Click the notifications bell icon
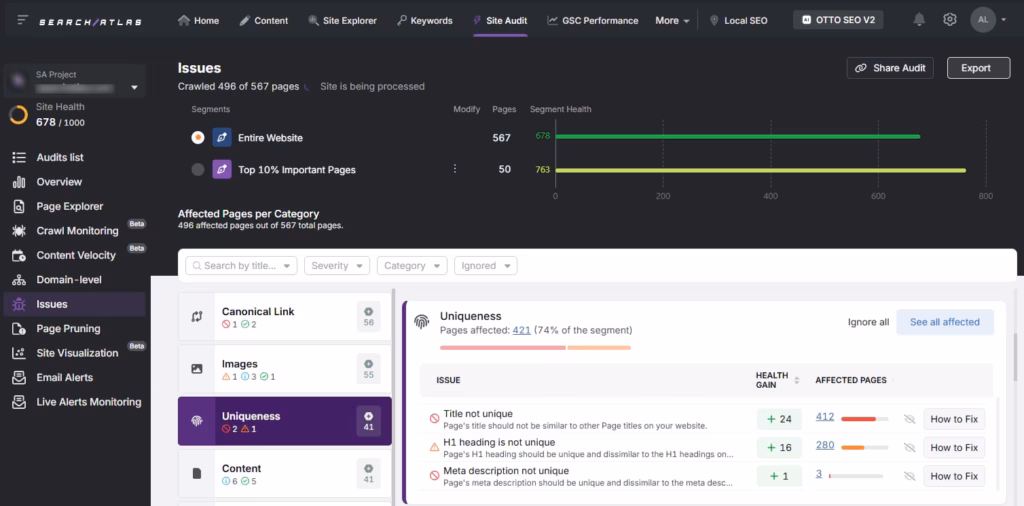The height and width of the screenshot is (506, 1024). (919, 20)
